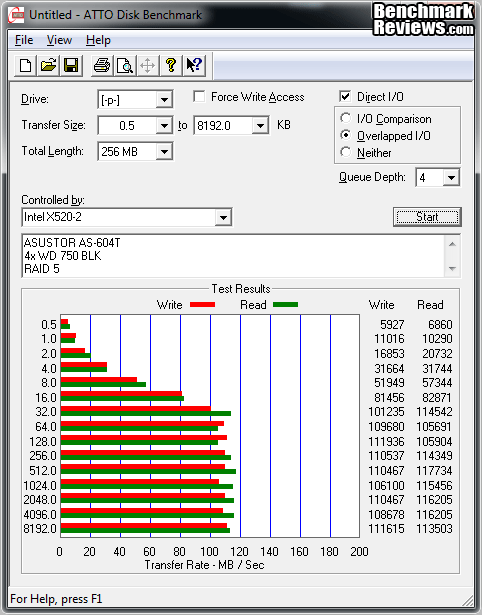The image size is (482, 615).
Task: Click down arrow of description scrollbar
Action: [452, 269]
